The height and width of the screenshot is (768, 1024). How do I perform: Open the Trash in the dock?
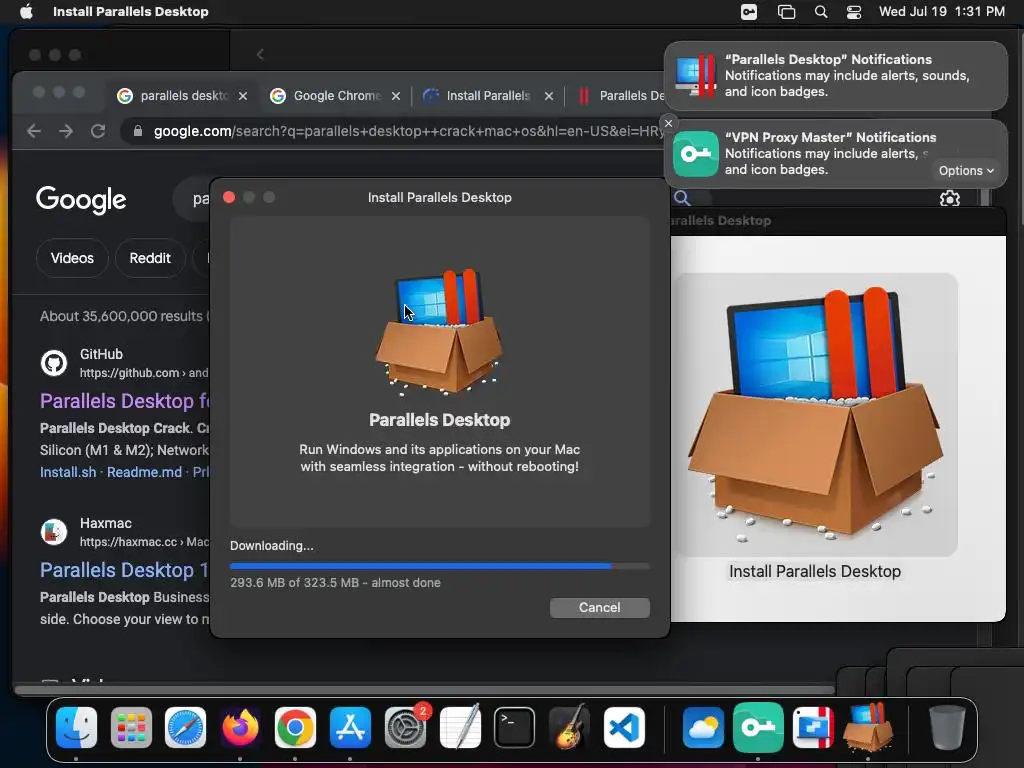click(x=946, y=728)
